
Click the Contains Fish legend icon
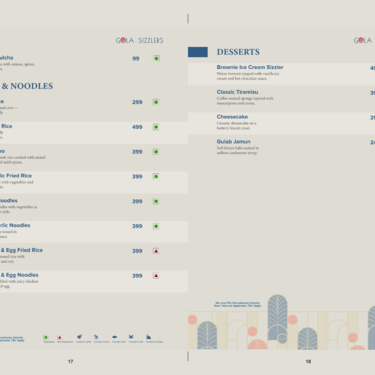pos(114,337)
